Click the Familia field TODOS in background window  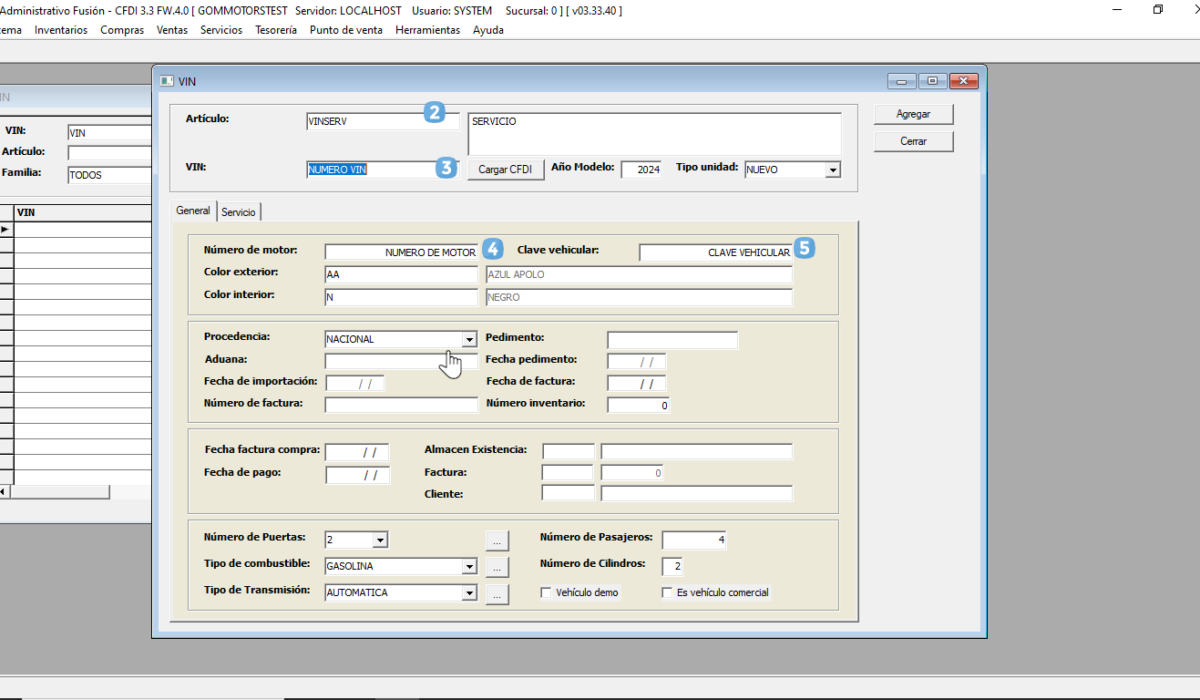tap(109, 175)
